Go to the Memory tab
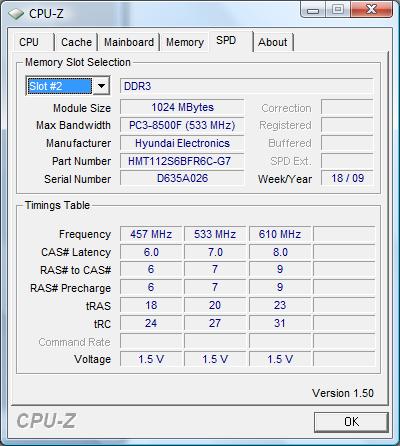Viewport: 400px width, 446px height. [x=185, y=42]
